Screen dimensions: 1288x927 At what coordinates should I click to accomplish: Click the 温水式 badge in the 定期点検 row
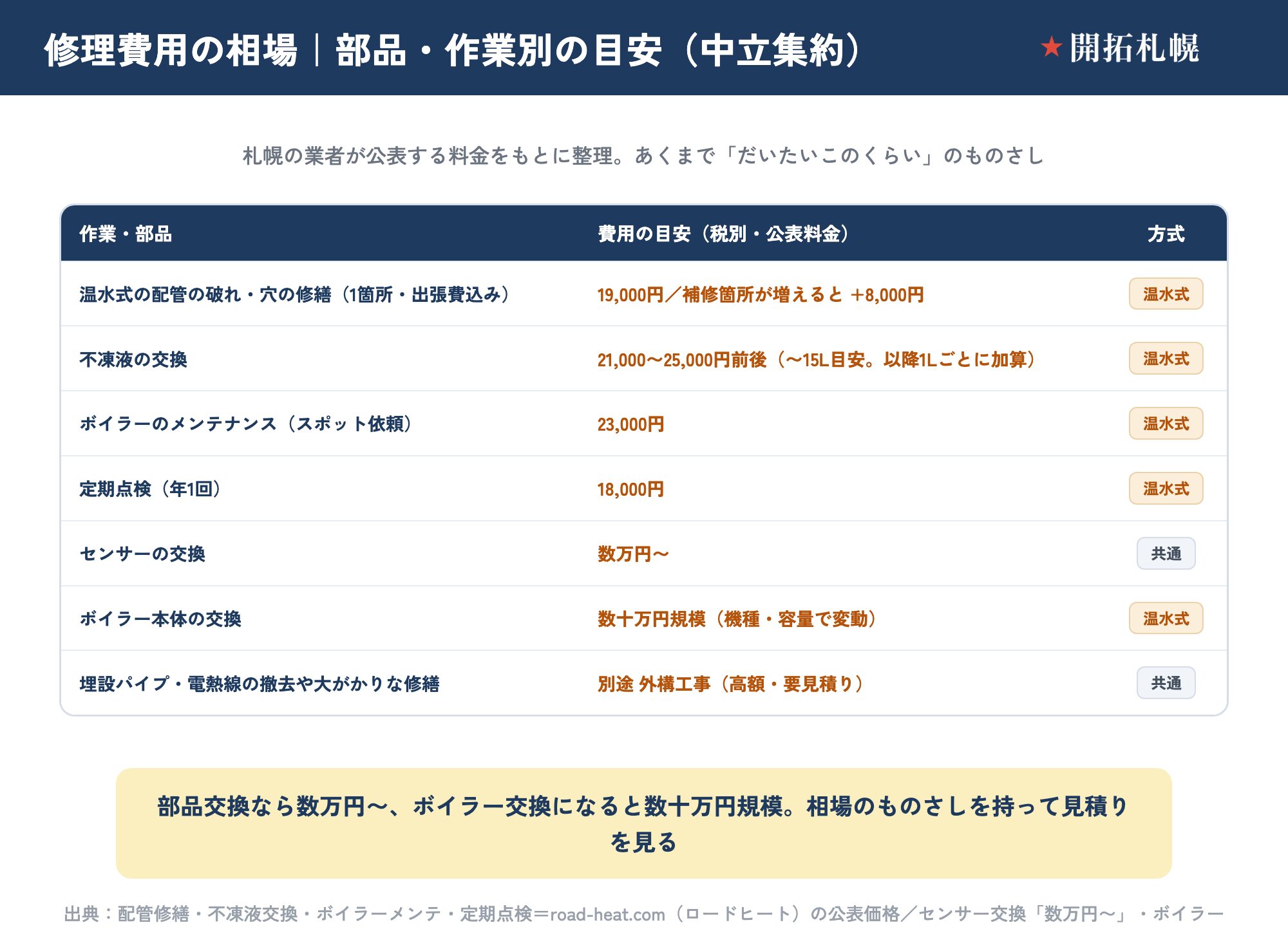(x=1166, y=489)
